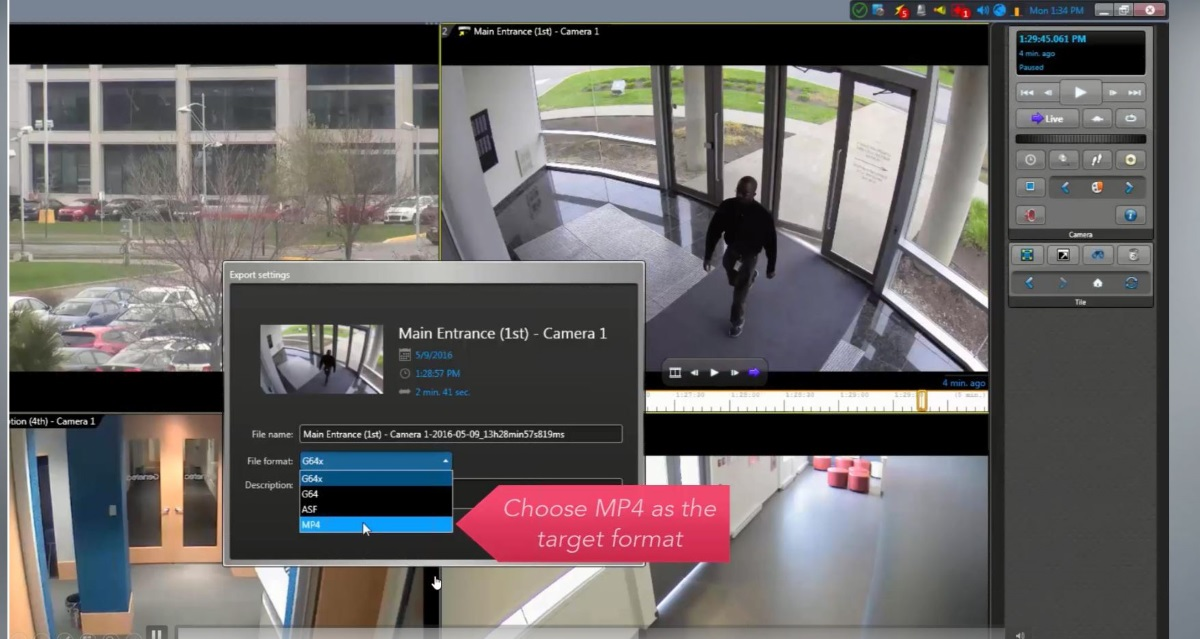Expand the playback speed options on camera toolbar

1098,159
